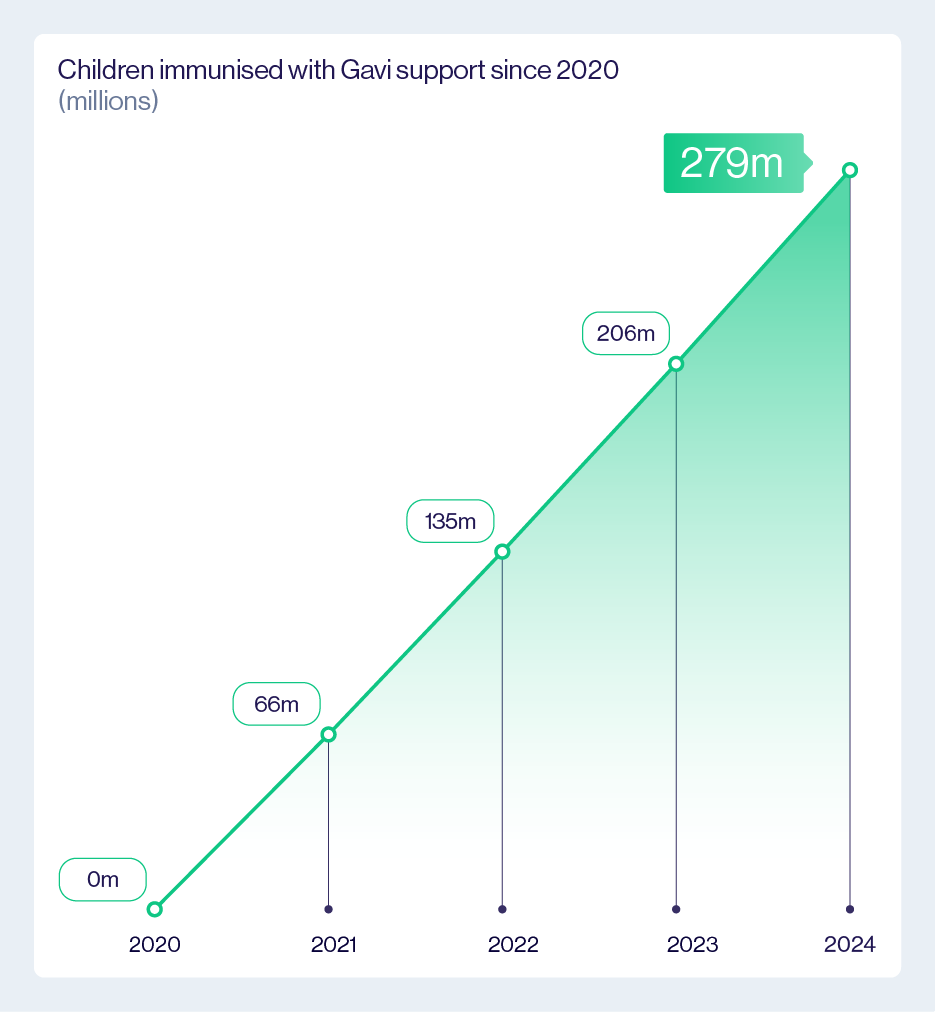Click the baseline dot below the 2021 line

click(328, 909)
